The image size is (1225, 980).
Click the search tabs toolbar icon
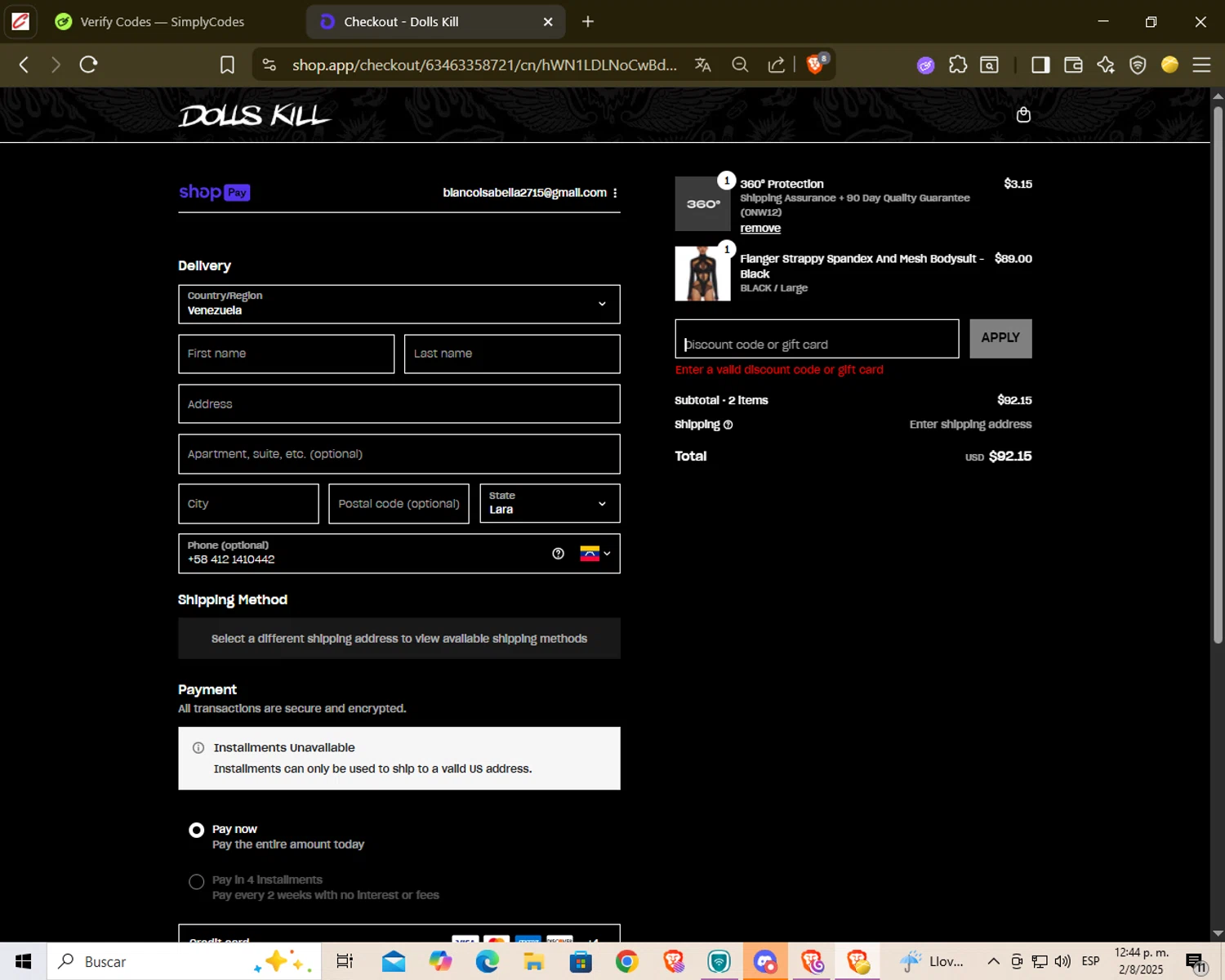pyautogui.click(x=990, y=65)
